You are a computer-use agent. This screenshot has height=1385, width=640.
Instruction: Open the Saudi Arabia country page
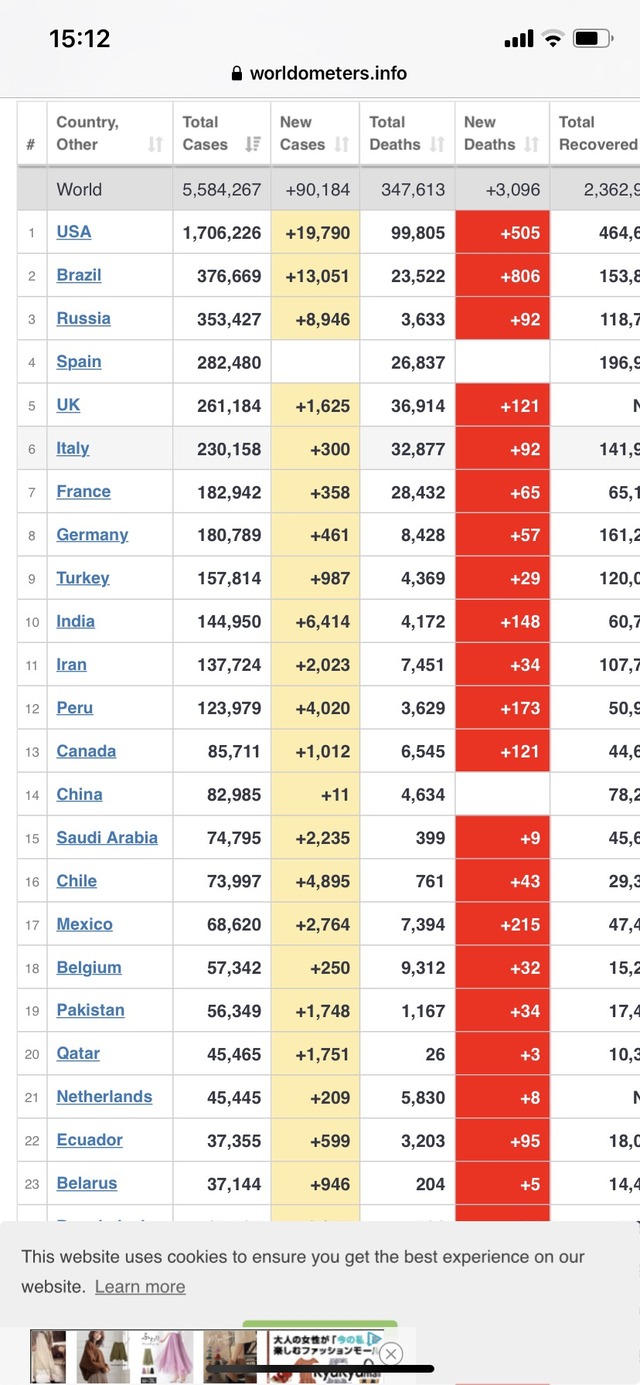(107, 838)
